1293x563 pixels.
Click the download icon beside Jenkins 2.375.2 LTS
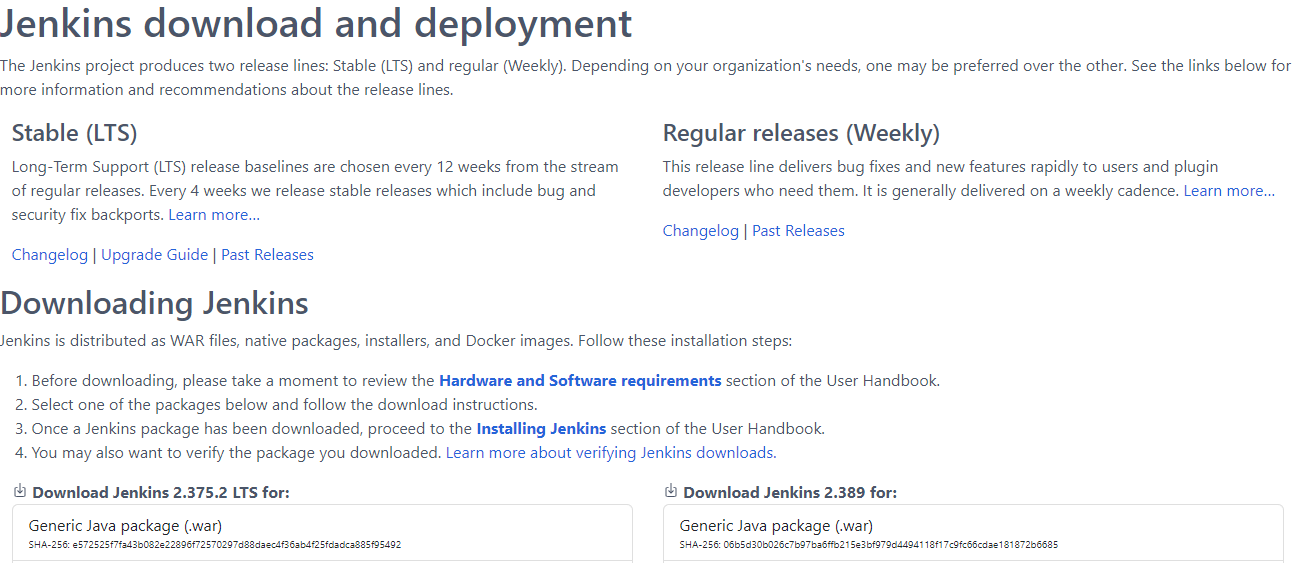pyautogui.click(x=20, y=491)
